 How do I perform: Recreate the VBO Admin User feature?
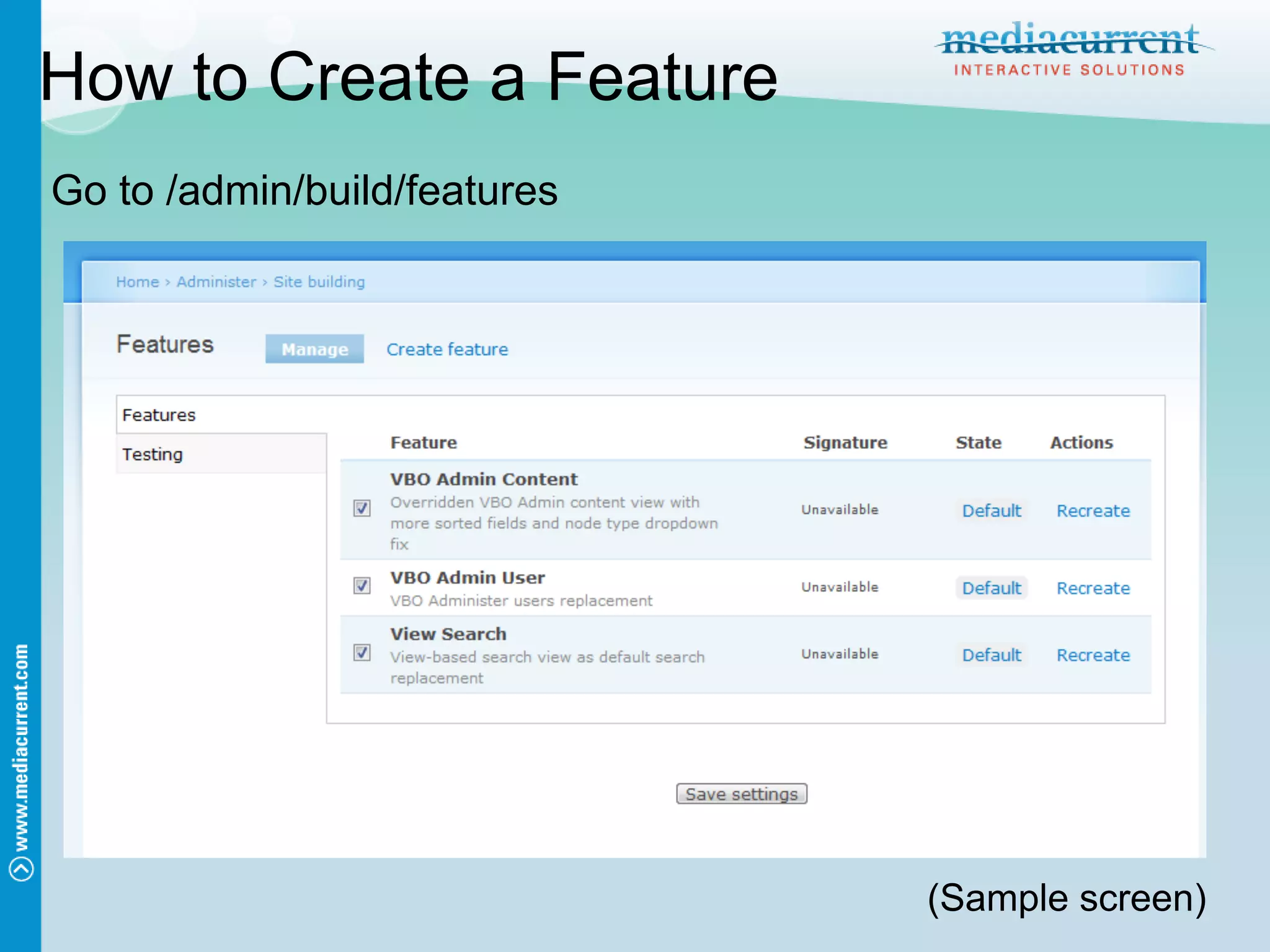click(1093, 588)
